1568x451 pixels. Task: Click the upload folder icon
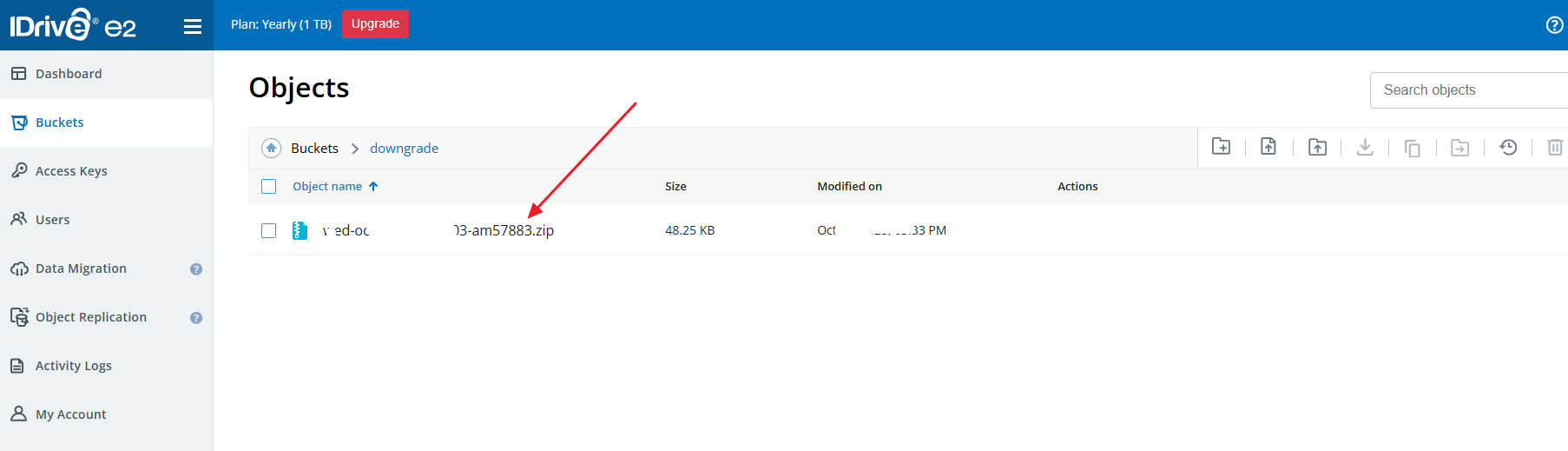[x=1317, y=147]
